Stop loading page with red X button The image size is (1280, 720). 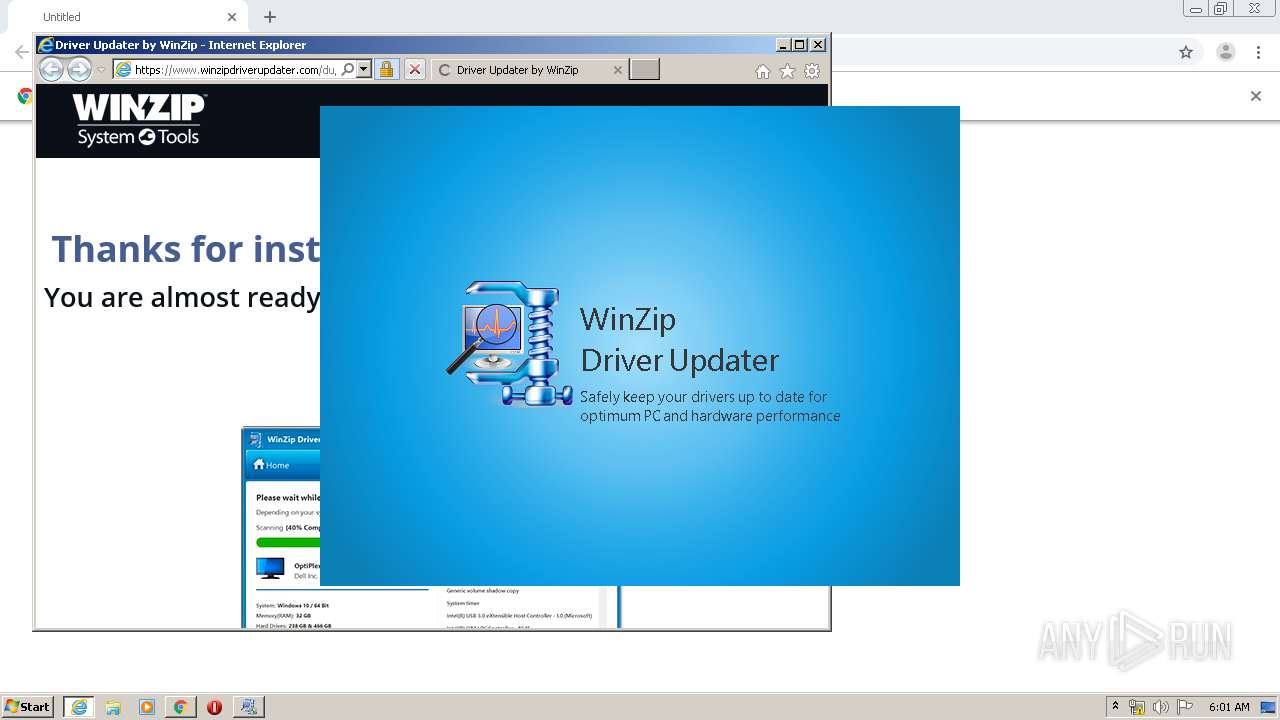tap(415, 69)
